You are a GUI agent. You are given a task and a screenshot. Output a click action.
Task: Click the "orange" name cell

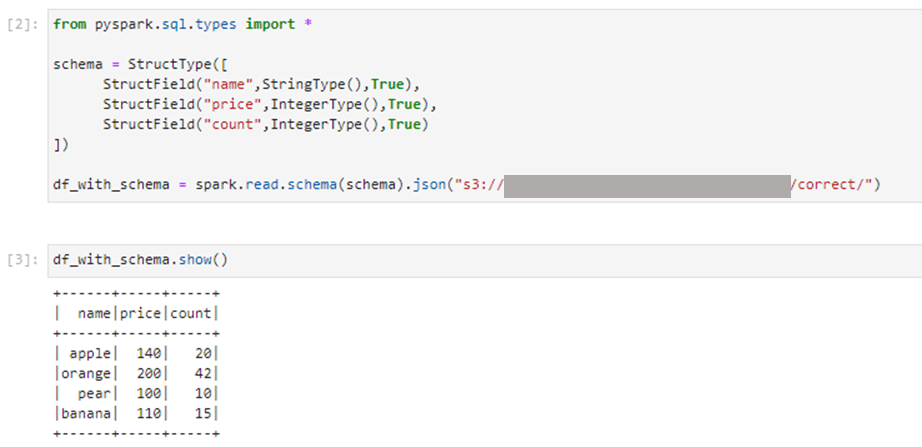[86, 374]
